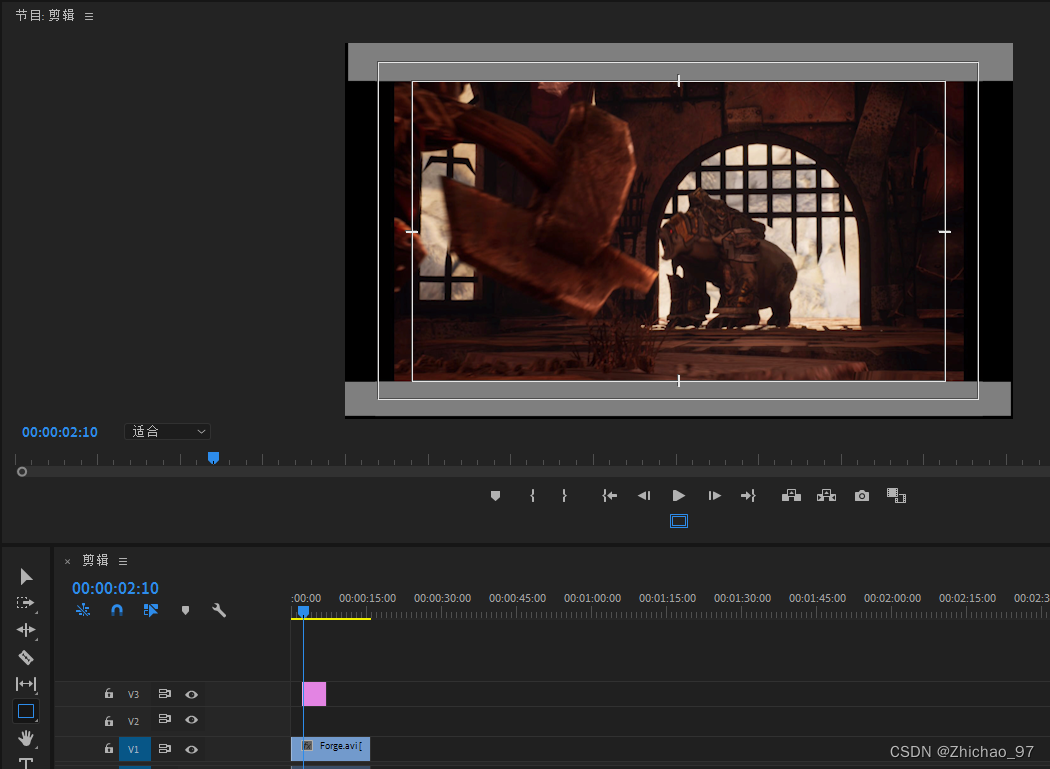This screenshot has width=1050, height=769.
Task: Select the Razor tool
Action: click(x=26, y=658)
